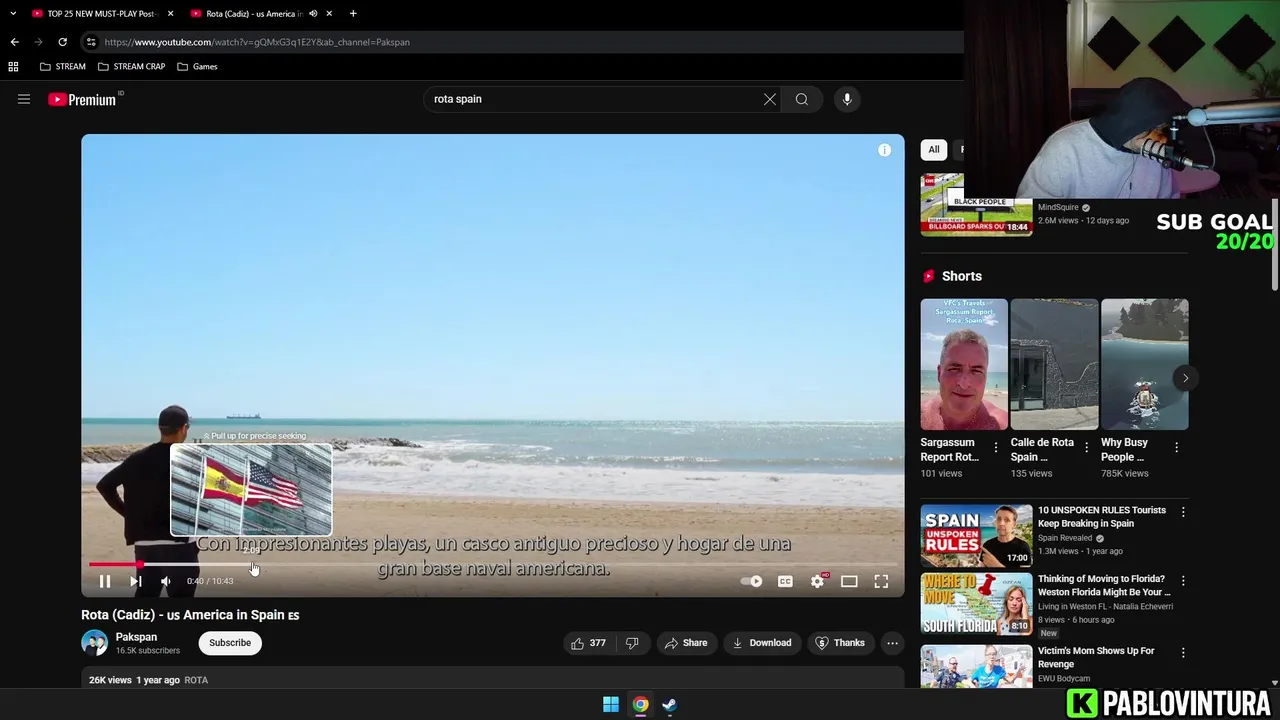
Task: Open Steam from the taskbar
Action: [x=669, y=704]
